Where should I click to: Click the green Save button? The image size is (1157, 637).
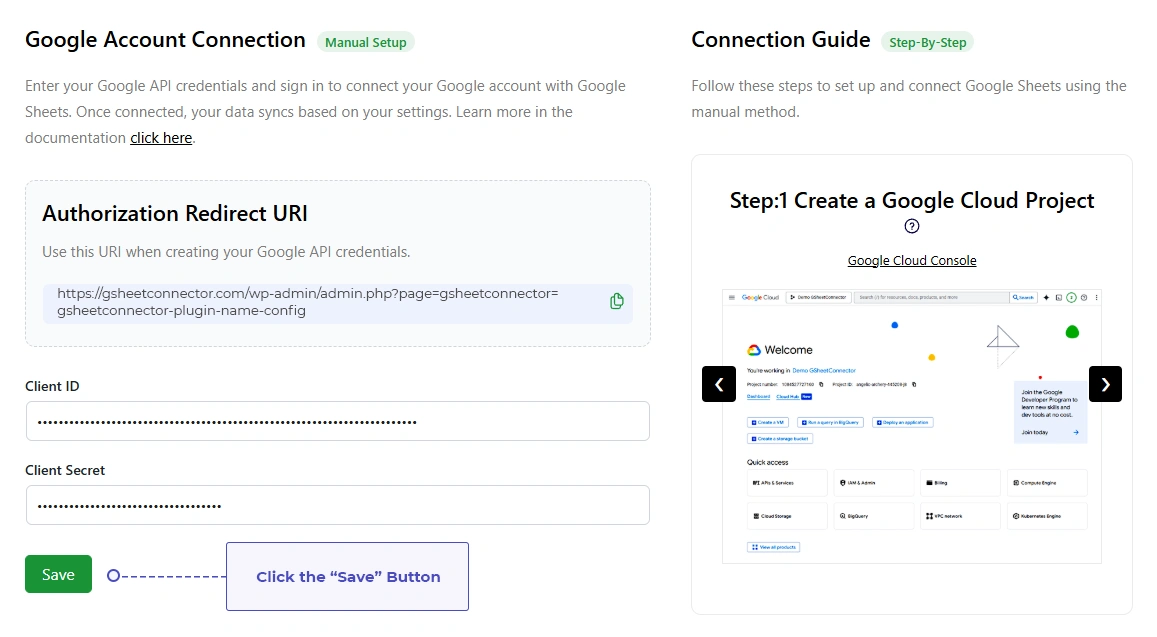[58, 574]
